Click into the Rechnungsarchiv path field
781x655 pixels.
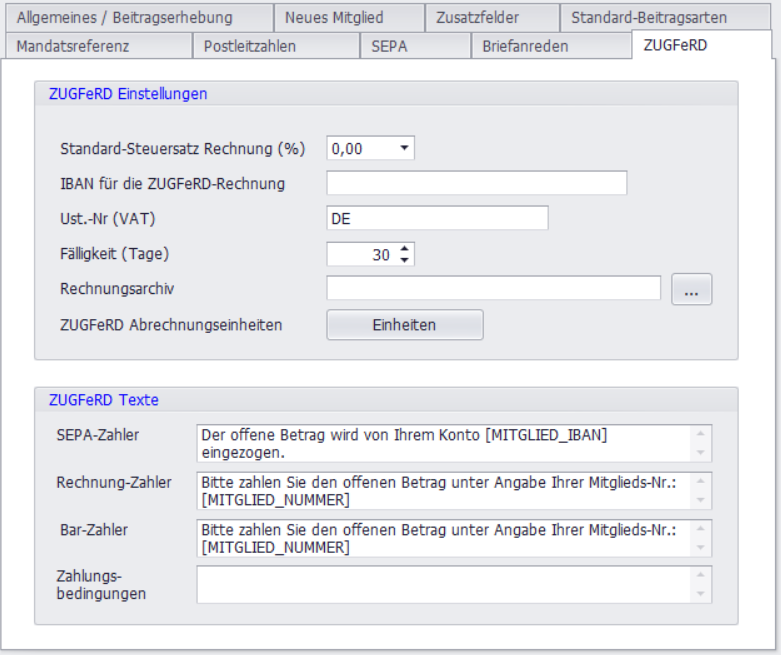click(x=493, y=289)
